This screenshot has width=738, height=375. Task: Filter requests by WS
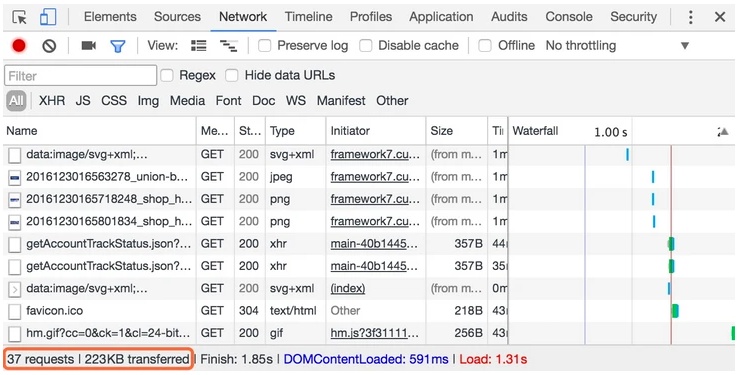(x=296, y=101)
